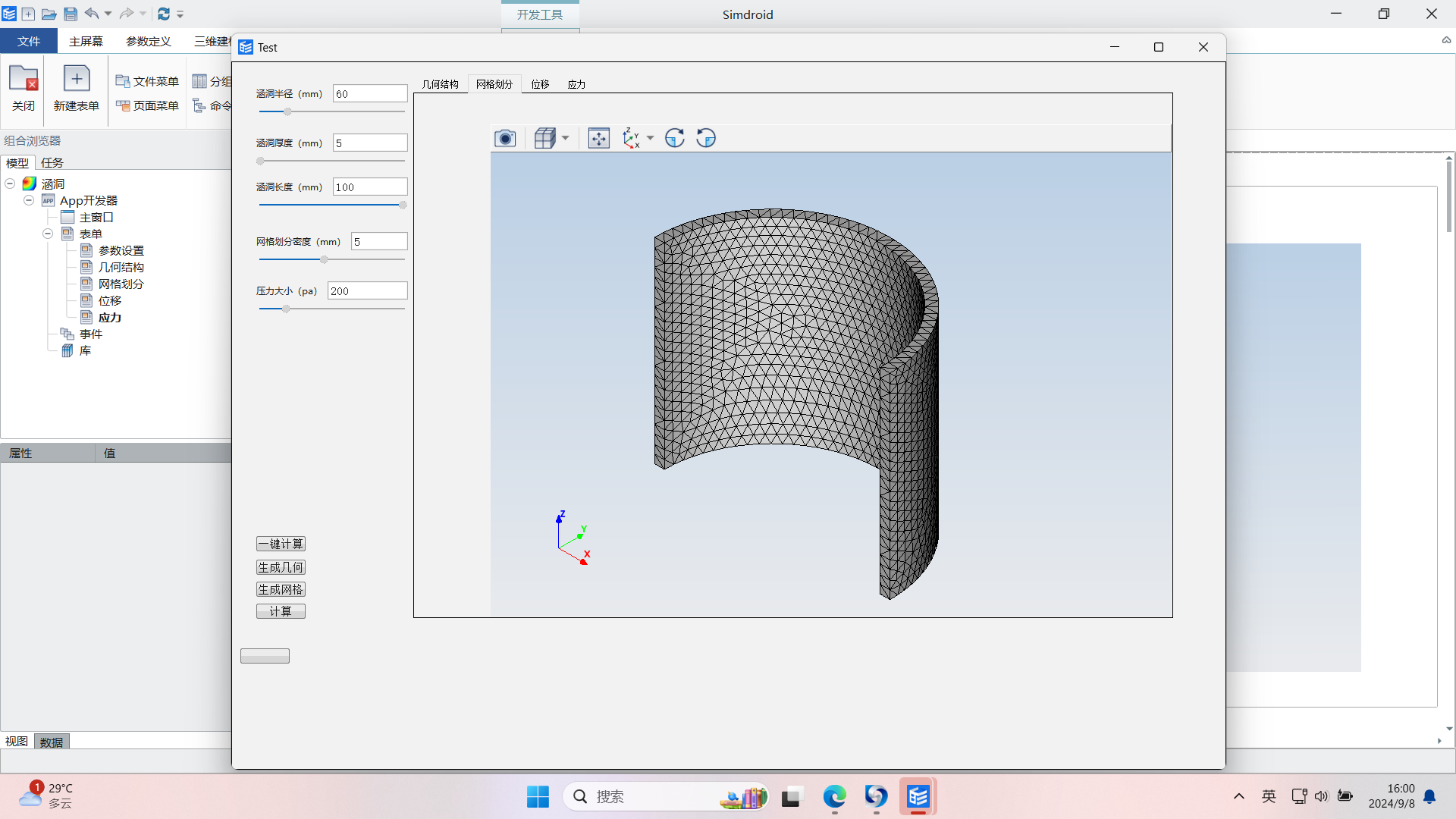
Task: Click the Simdroid icon on the taskbar
Action: tap(918, 796)
